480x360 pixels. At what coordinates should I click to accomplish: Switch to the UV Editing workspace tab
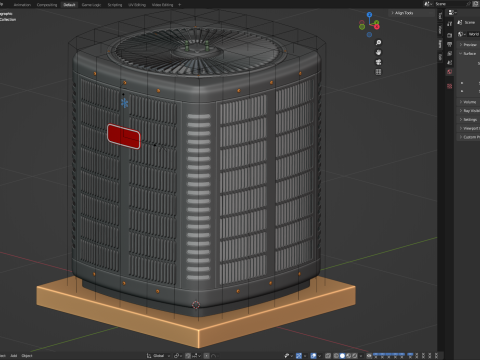(x=137, y=5)
